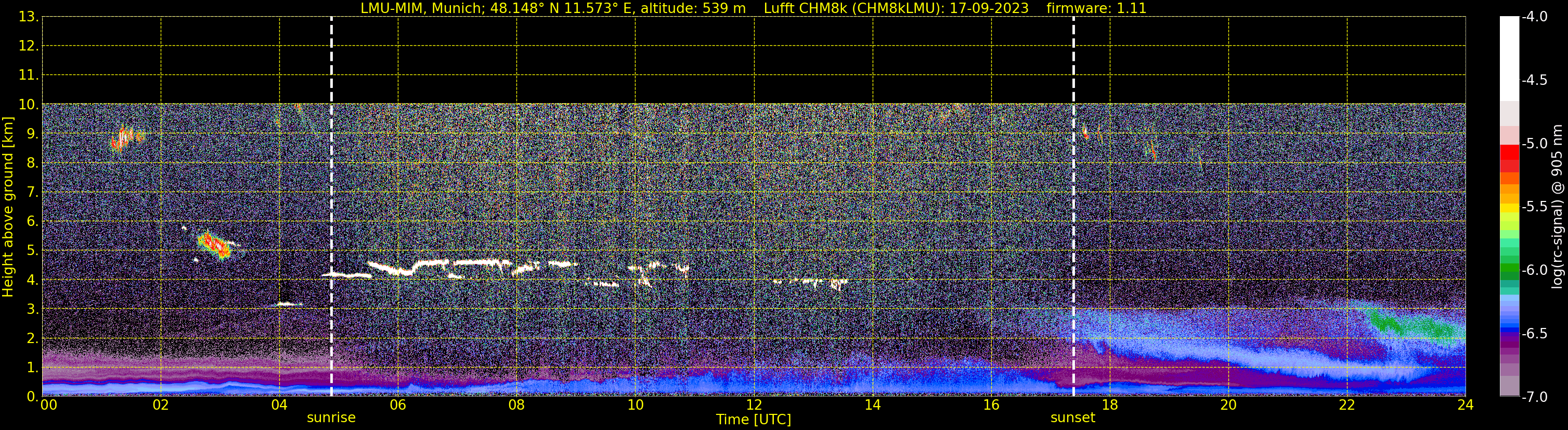The width and height of the screenshot is (1568, 430).
Task: Click the "3." height axis tick label
Action: [33, 309]
